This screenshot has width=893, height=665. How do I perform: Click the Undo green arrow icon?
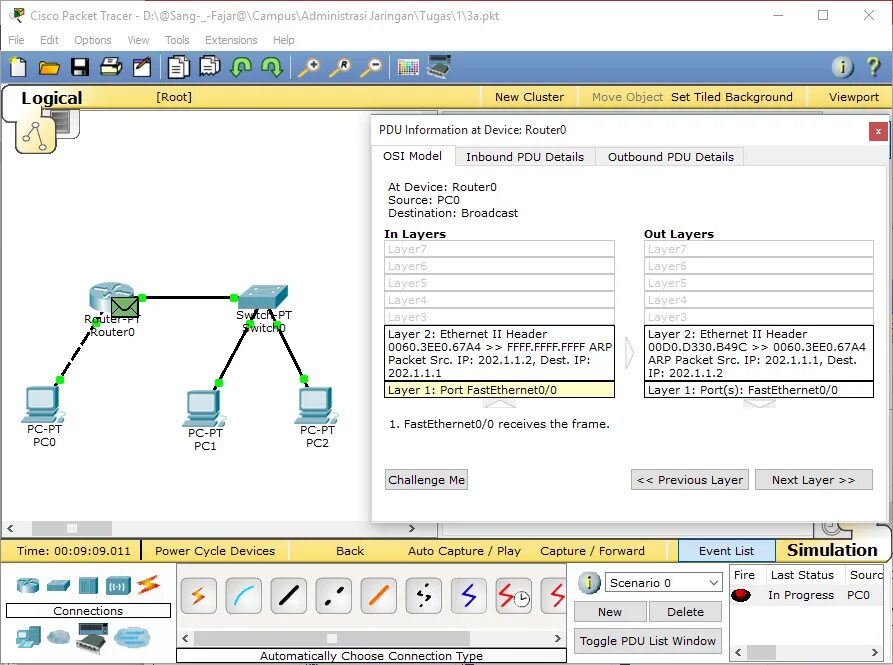click(241, 67)
